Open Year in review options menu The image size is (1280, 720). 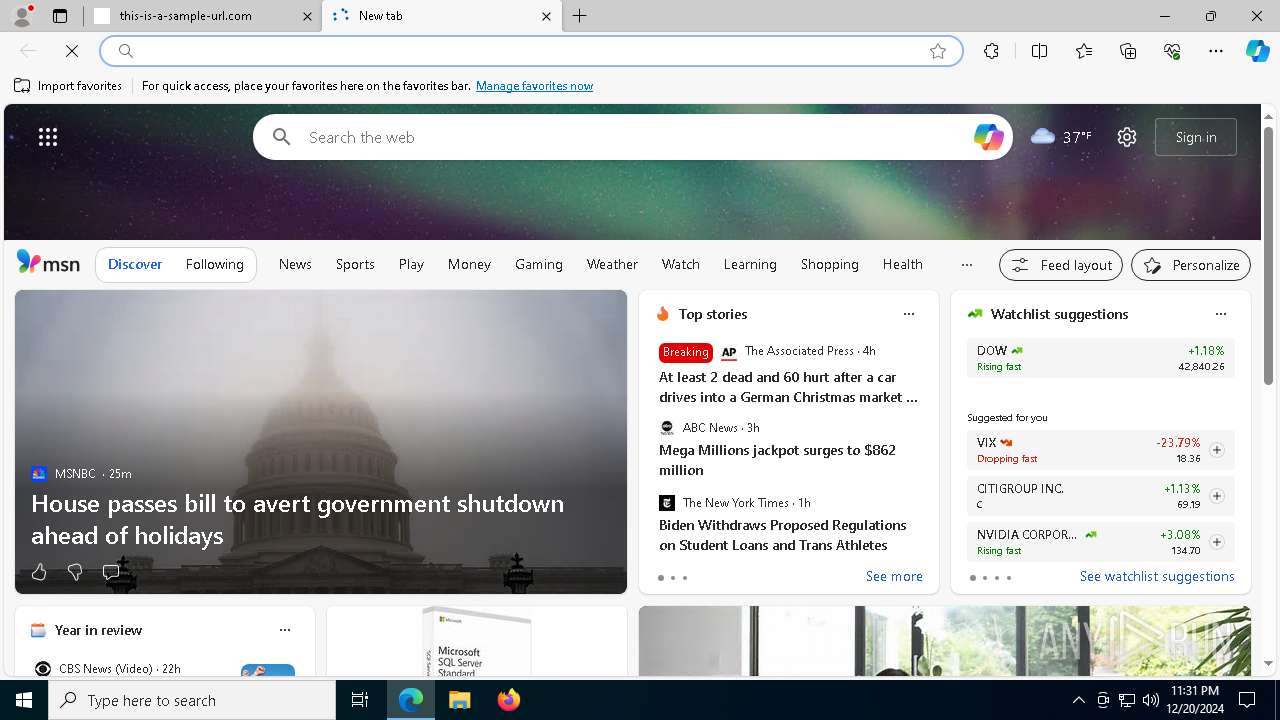(285, 630)
